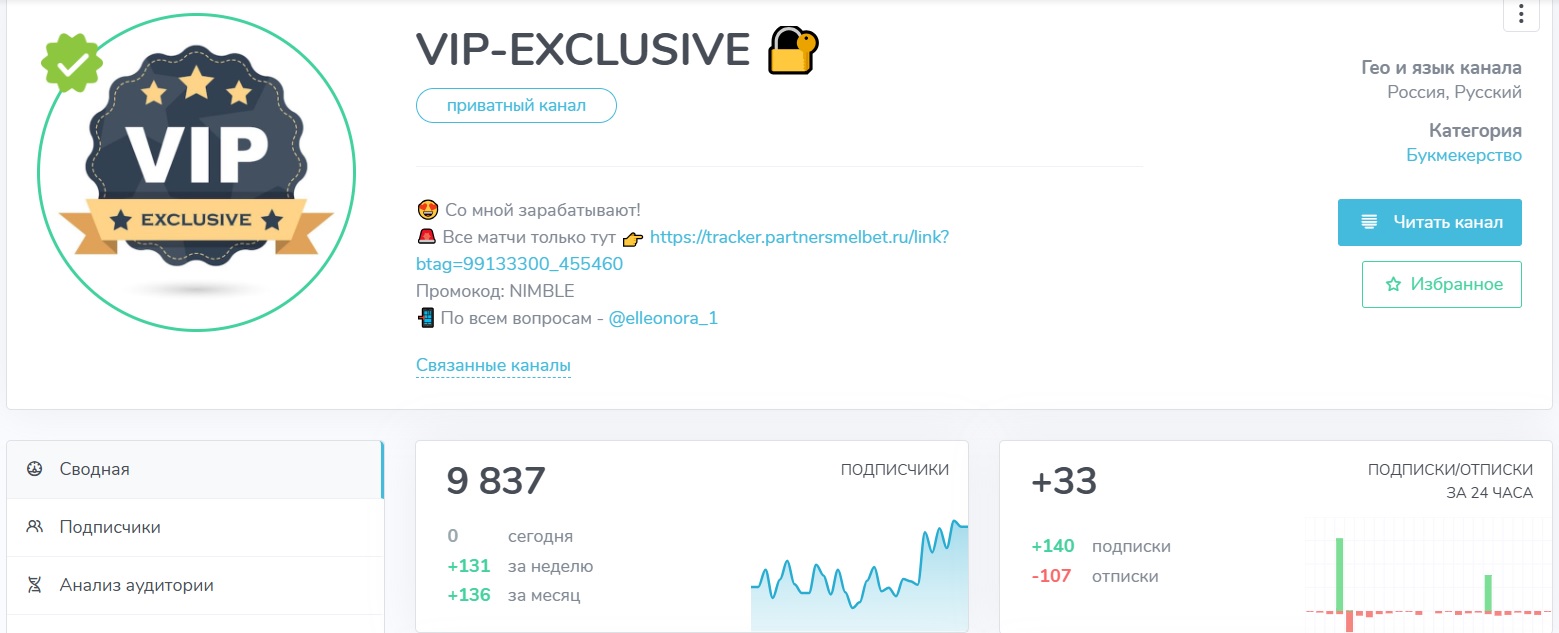Image resolution: width=1559 pixels, height=633 pixels.
Task: Click the list icon in Читать канал button
Action: pyautogui.click(x=1369, y=222)
